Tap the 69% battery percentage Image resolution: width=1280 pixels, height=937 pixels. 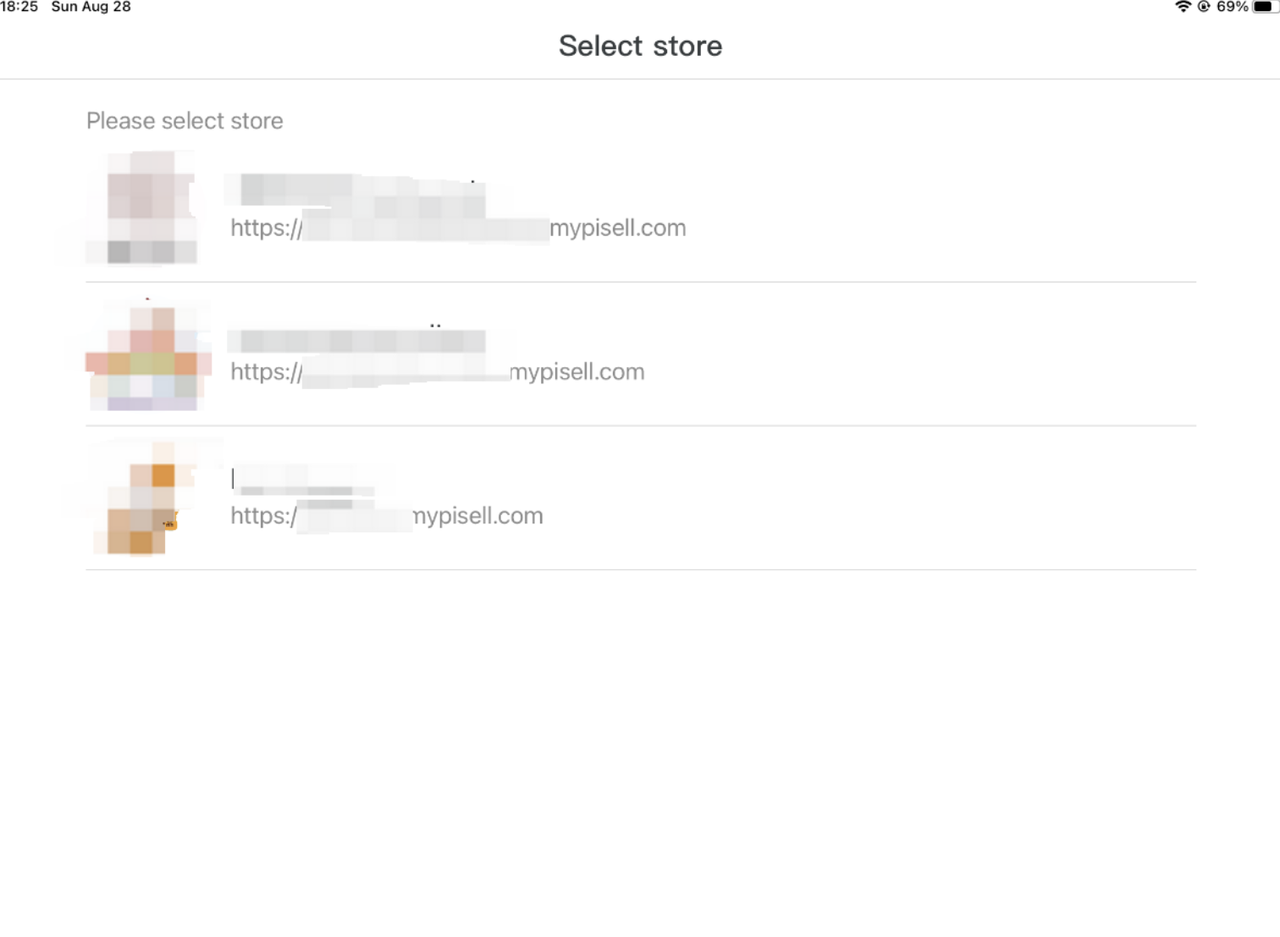[x=1232, y=7]
